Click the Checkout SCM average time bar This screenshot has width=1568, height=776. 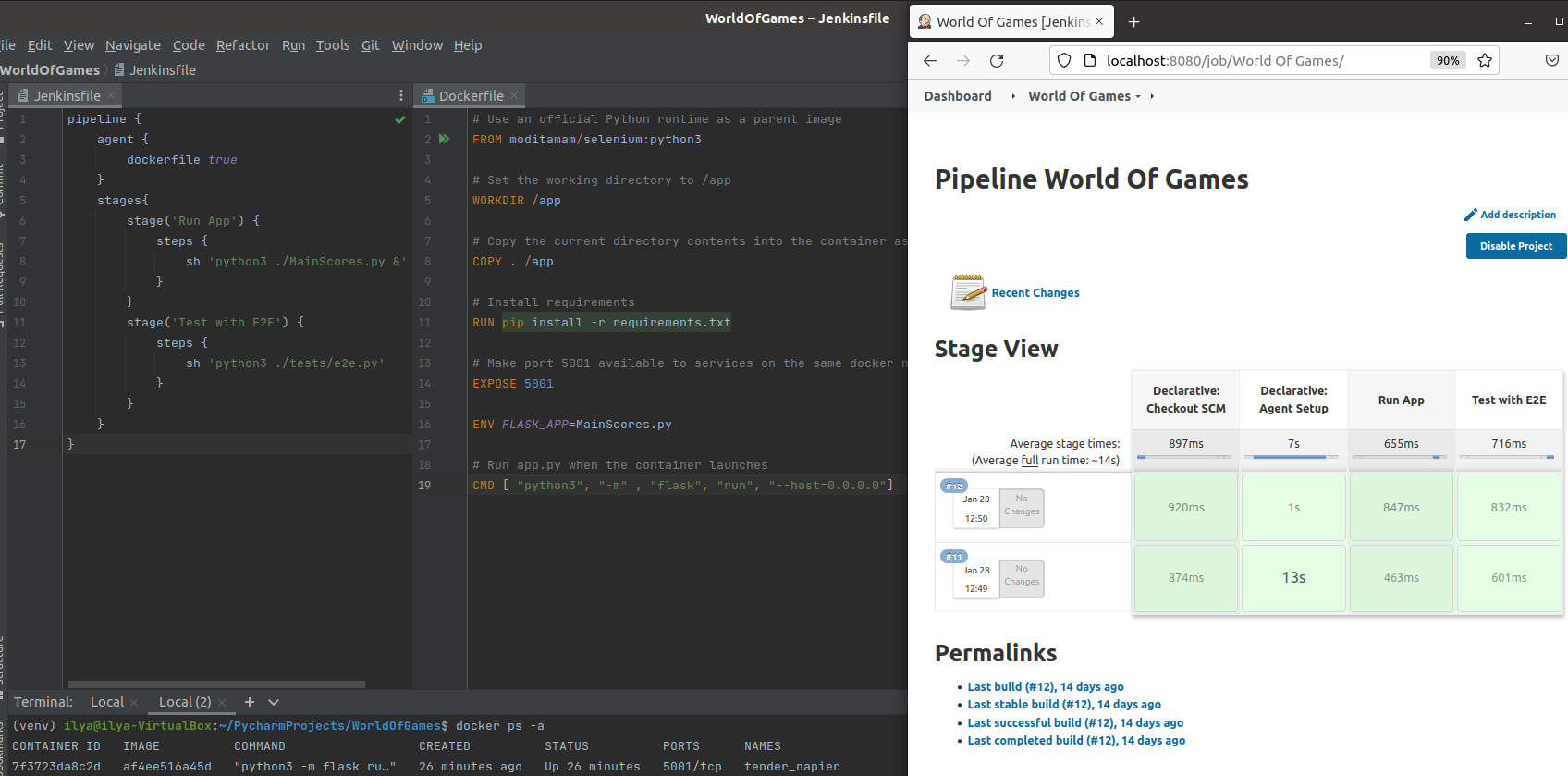1185,457
